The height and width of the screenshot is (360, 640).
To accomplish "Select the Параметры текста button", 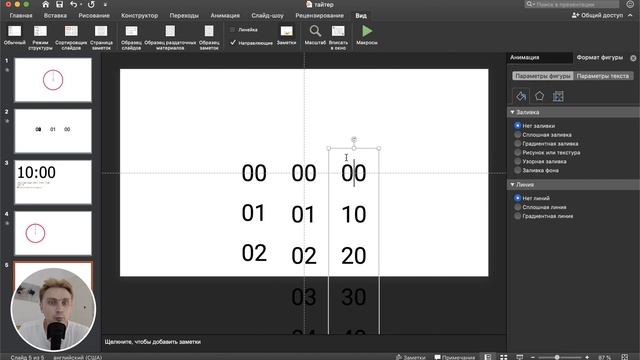I will [603, 76].
